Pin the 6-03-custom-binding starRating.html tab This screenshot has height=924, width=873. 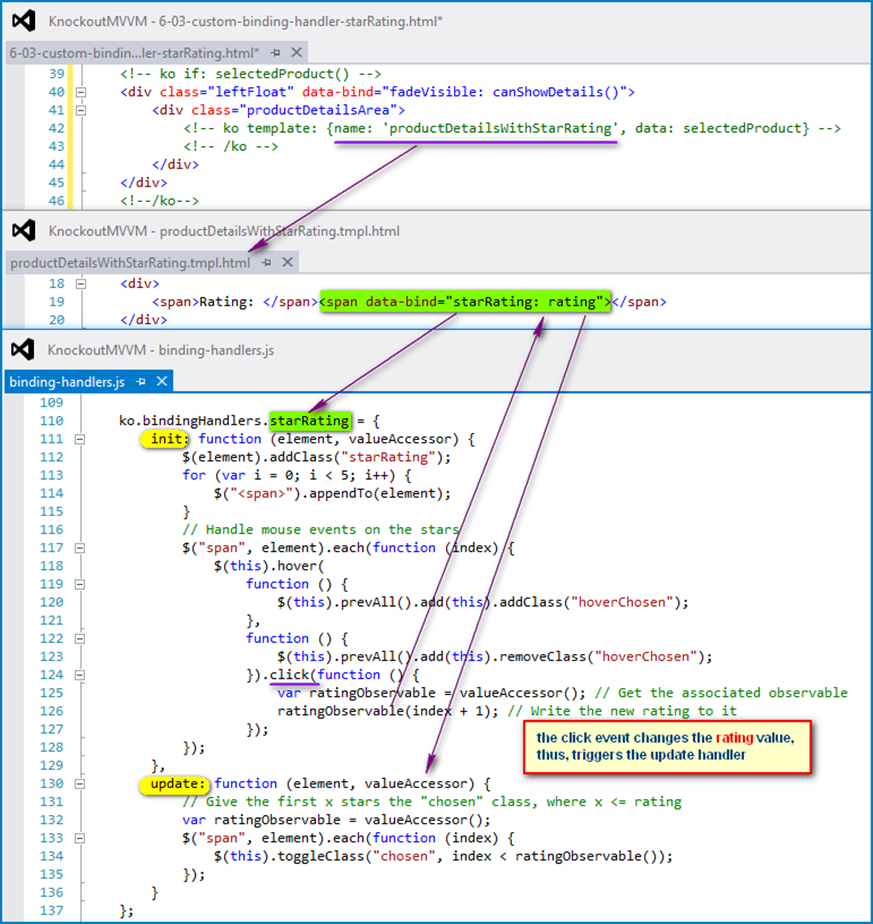click(x=275, y=52)
